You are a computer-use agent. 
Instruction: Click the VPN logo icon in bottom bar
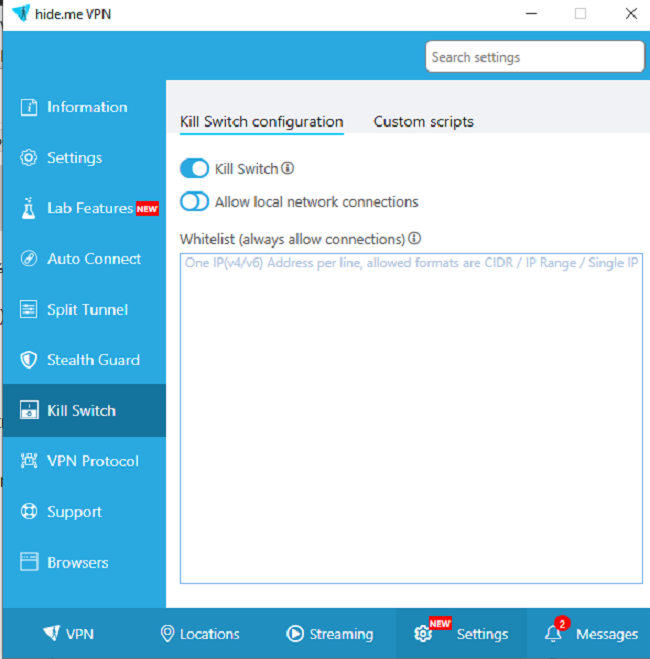pos(52,633)
